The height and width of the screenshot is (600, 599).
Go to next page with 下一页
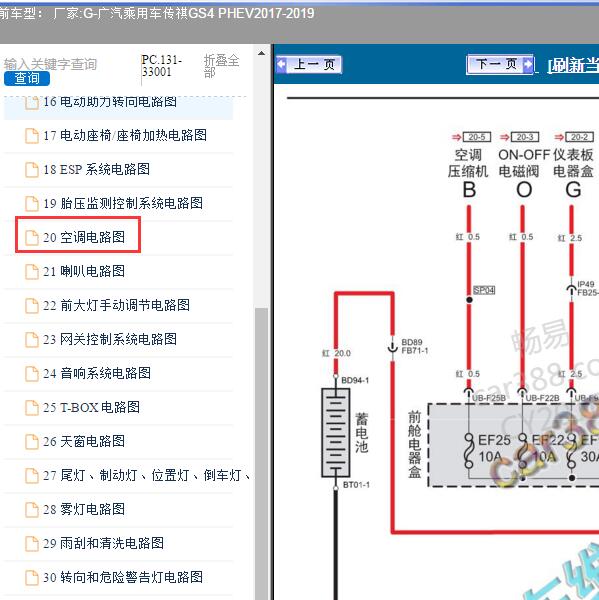(x=499, y=64)
